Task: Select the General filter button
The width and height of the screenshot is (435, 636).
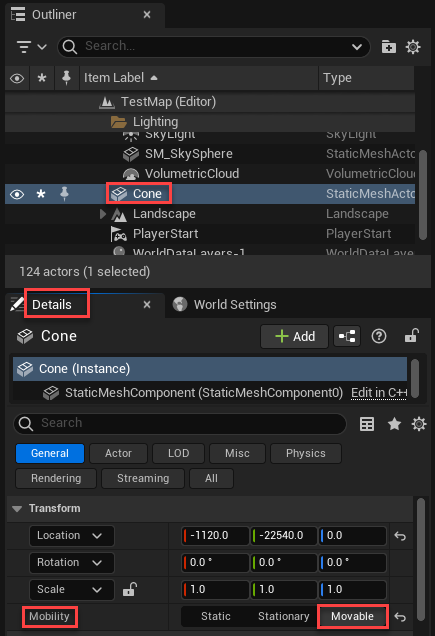Action: coord(50,453)
